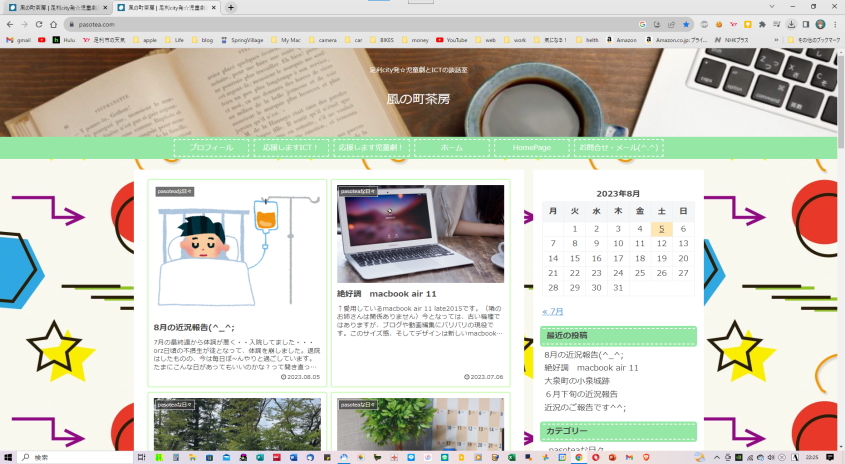Image resolution: width=845 pixels, height=464 pixels.
Task: Select the ホーム navigation item
Action: (x=451, y=148)
